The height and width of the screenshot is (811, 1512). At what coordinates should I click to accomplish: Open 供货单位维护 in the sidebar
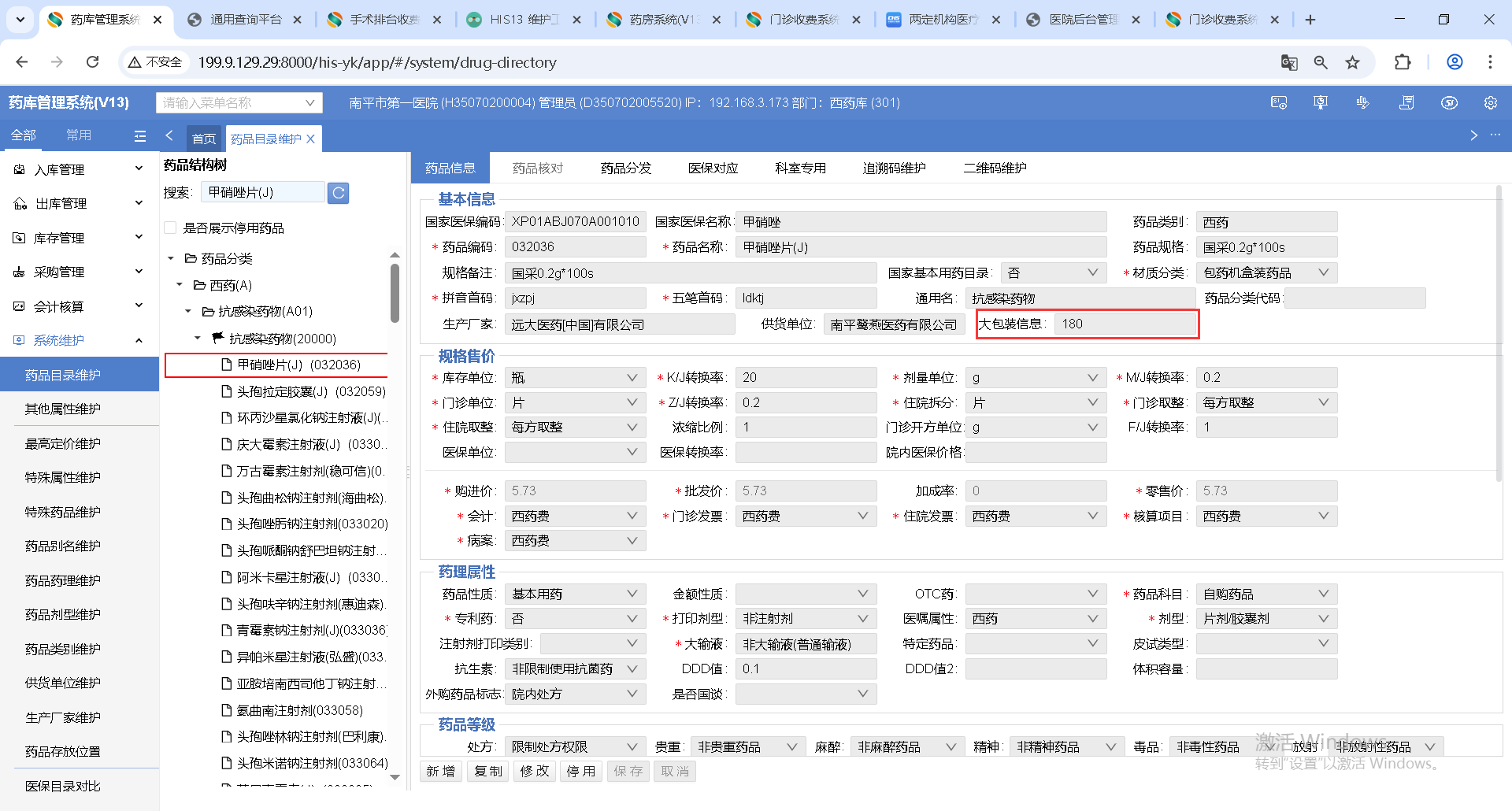pyautogui.click(x=63, y=683)
